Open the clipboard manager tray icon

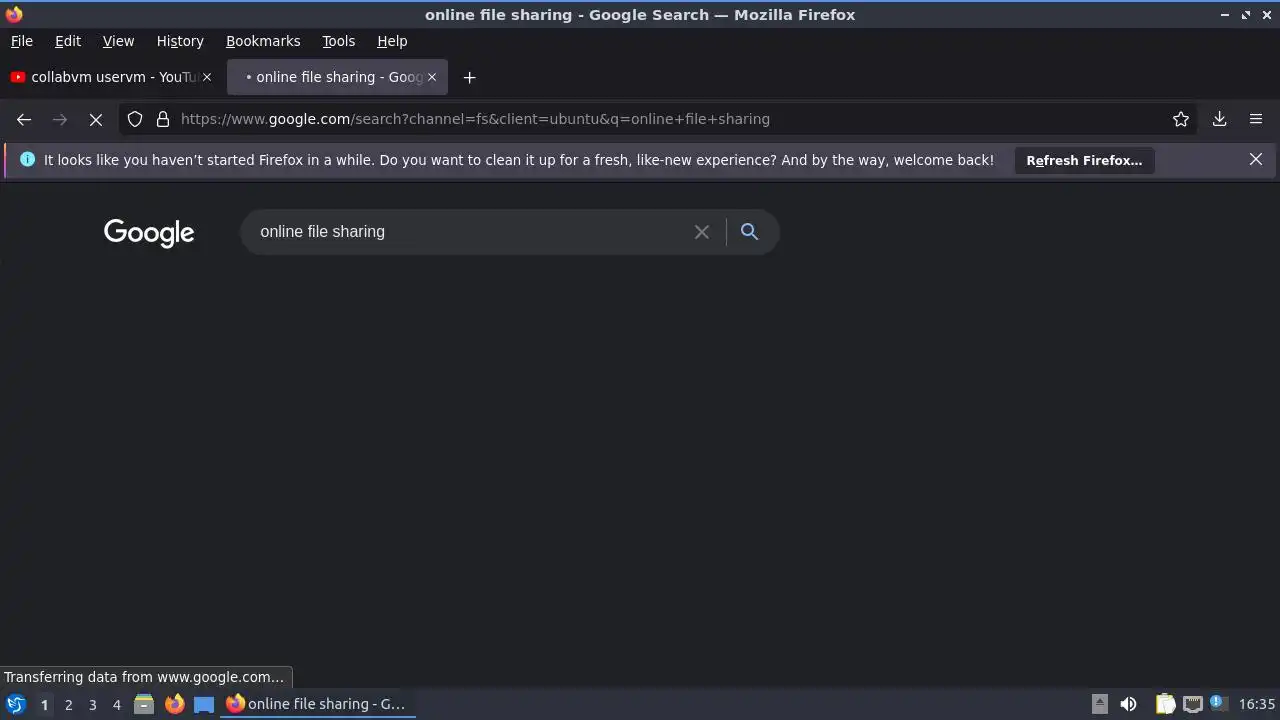(1165, 704)
